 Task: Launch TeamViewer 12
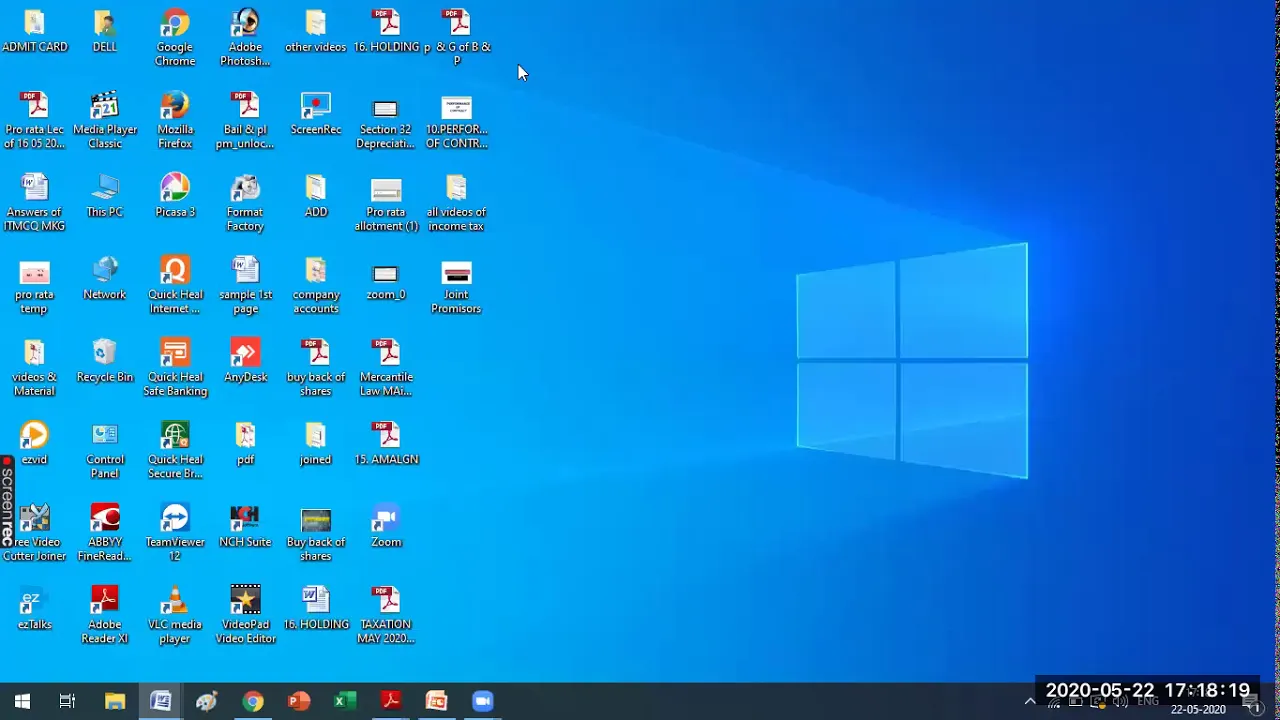[175, 533]
